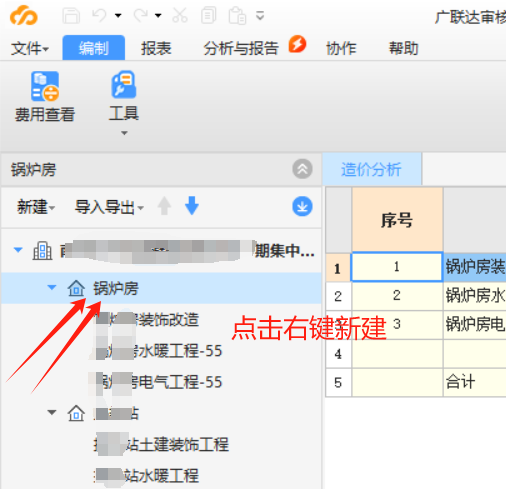Screen dimensions: 506x489
Task: Click the 序号 cell in row 1
Action: tap(397, 267)
